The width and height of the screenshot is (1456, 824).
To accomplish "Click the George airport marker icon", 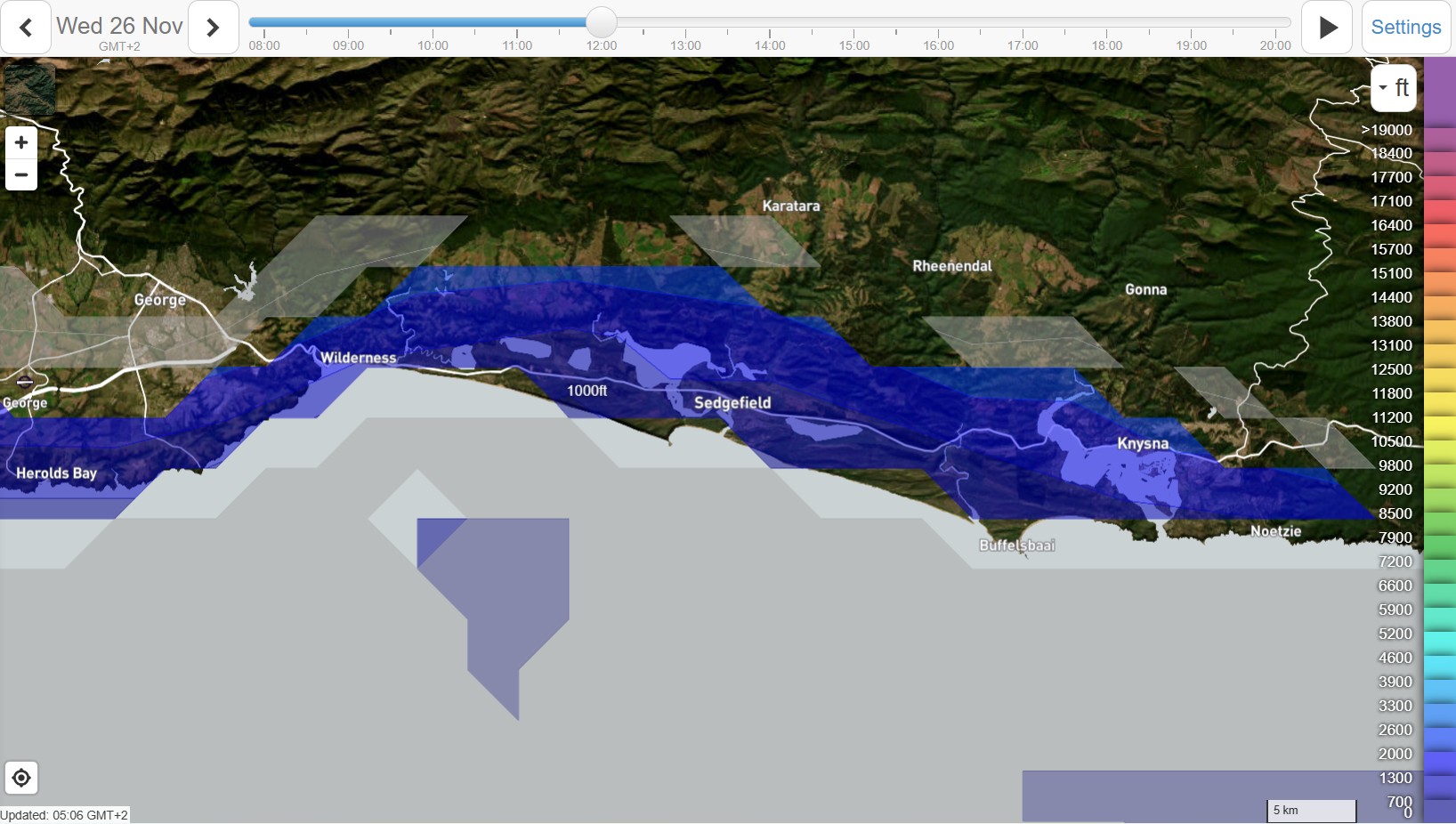I will [25, 382].
